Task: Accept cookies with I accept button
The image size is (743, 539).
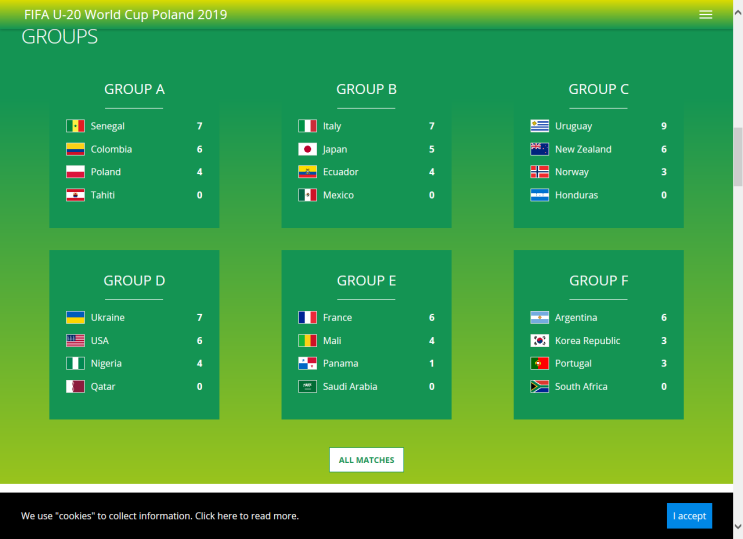Action: click(689, 516)
